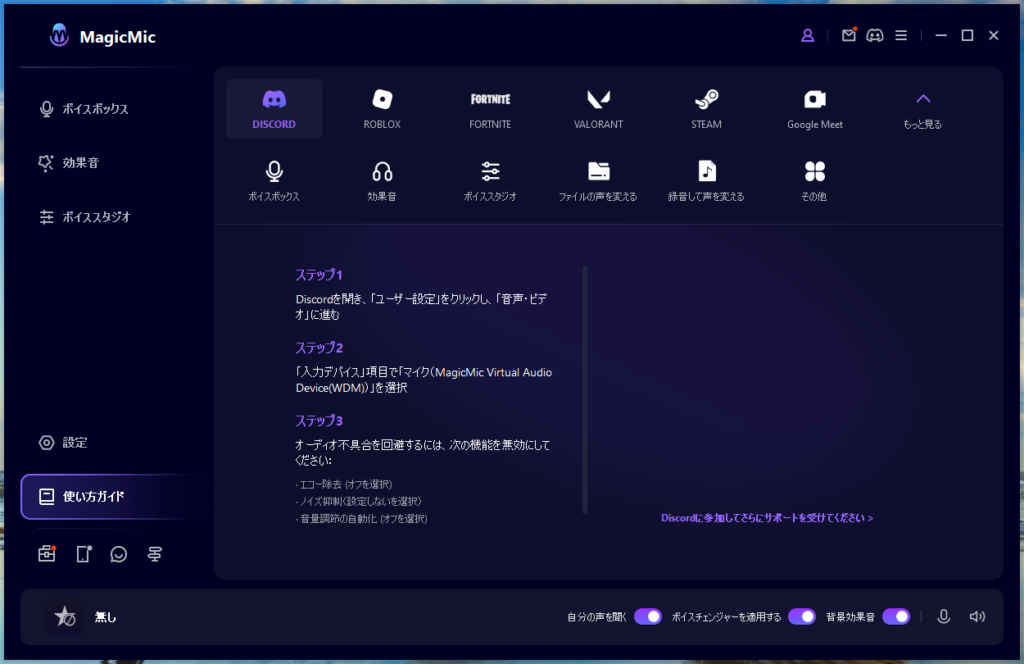
Task: Click the speaker volume icon in bottom bar
Action: tap(977, 616)
